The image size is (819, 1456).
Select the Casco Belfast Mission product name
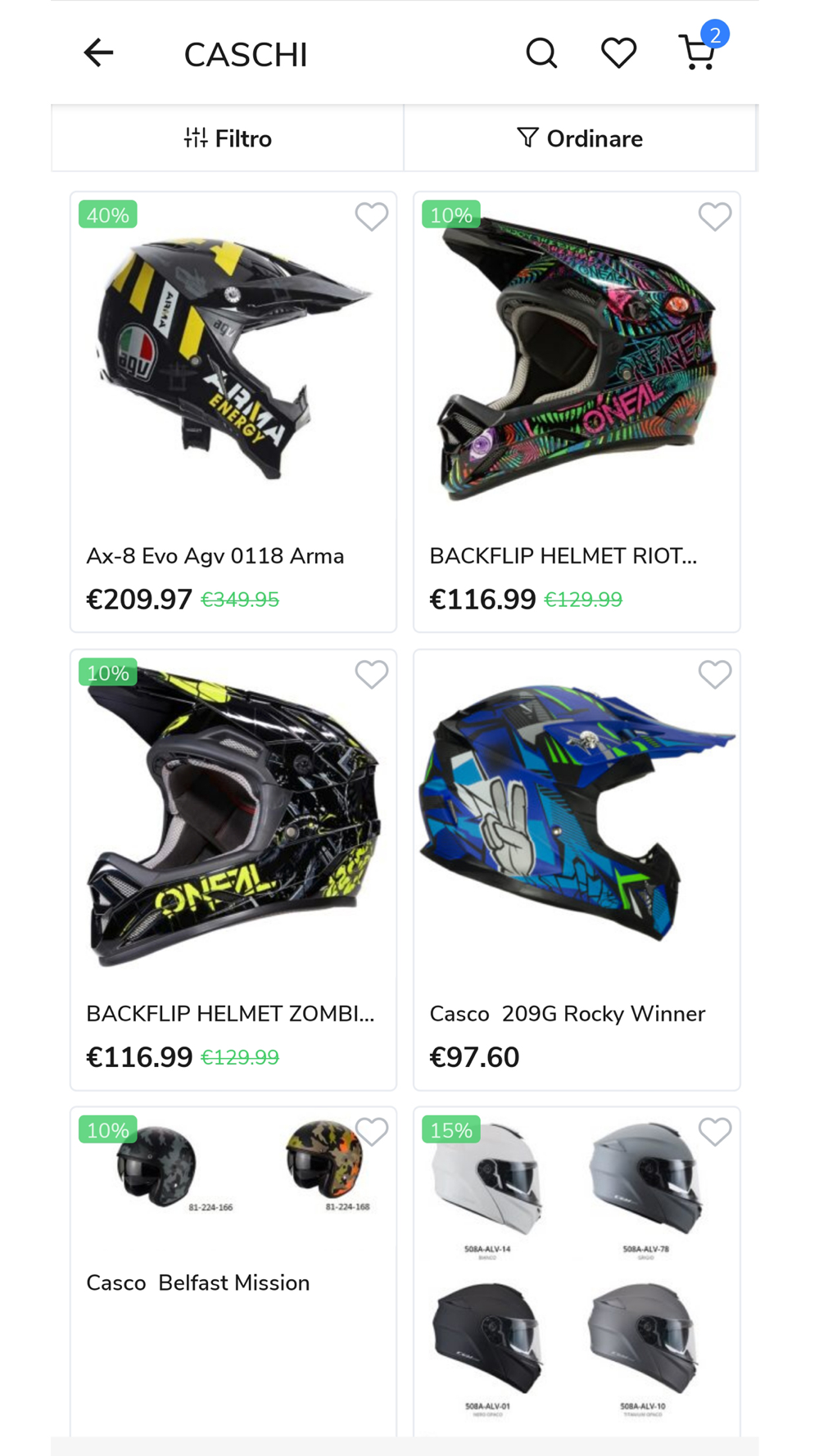[x=198, y=1282]
